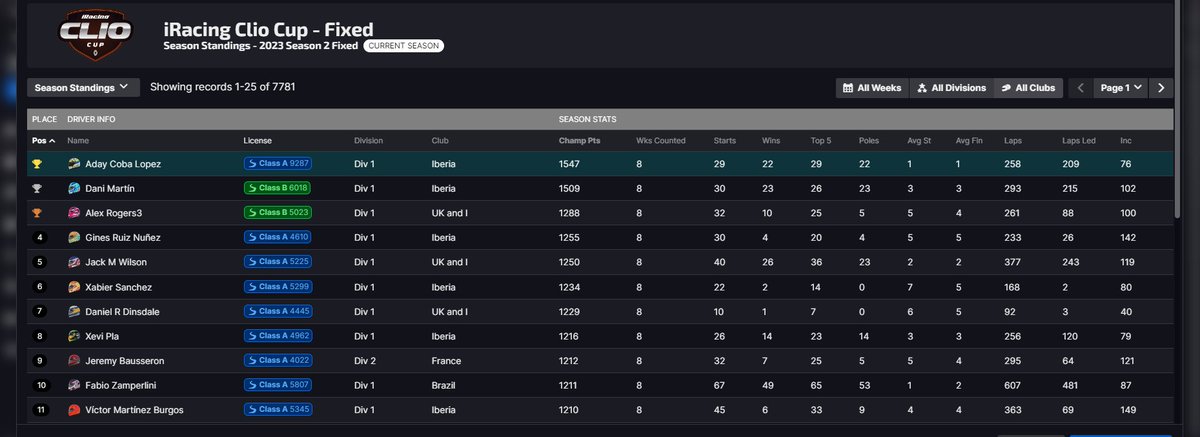
Task: Sort by the Starts column header
Action: click(726, 141)
